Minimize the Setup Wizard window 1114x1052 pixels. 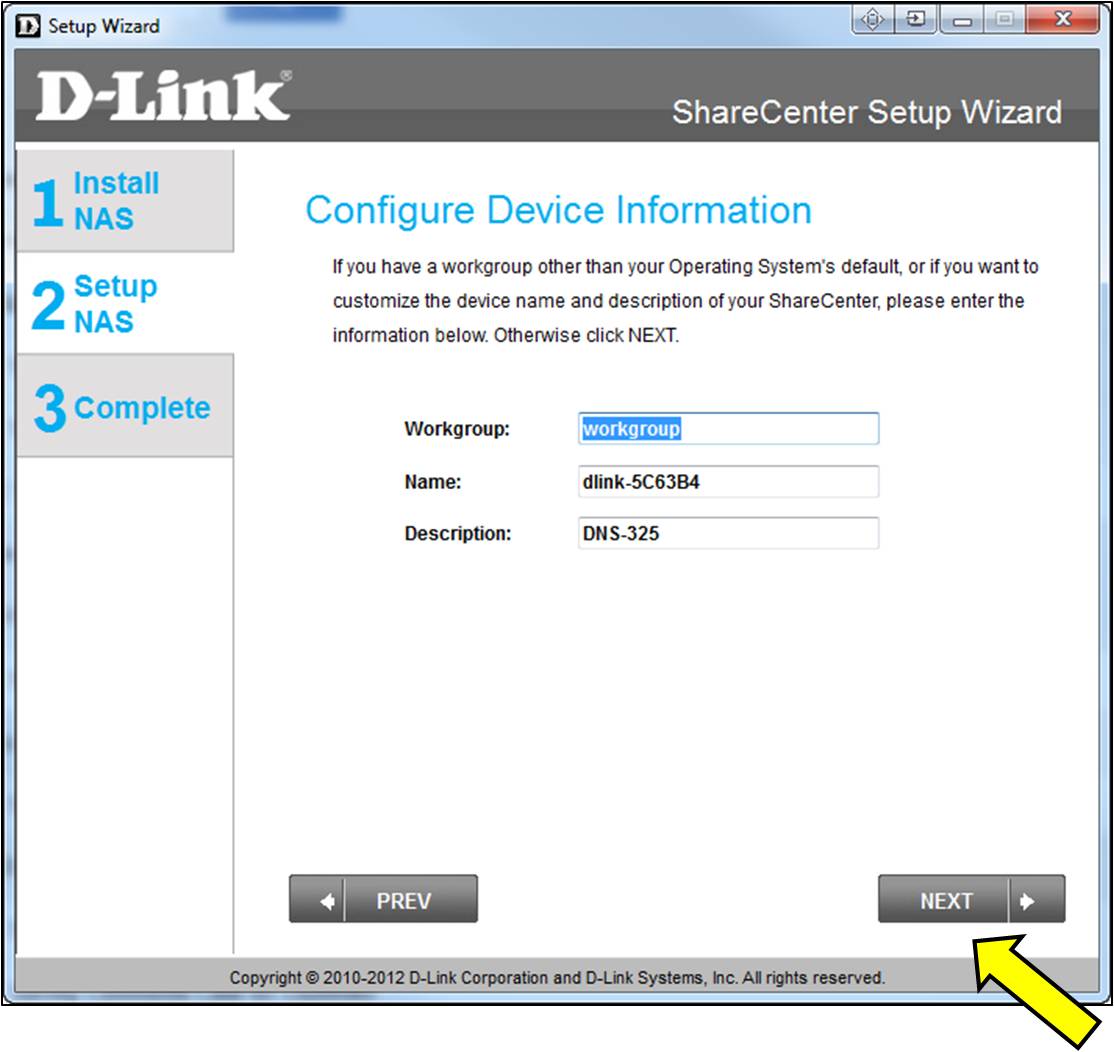(962, 19)
